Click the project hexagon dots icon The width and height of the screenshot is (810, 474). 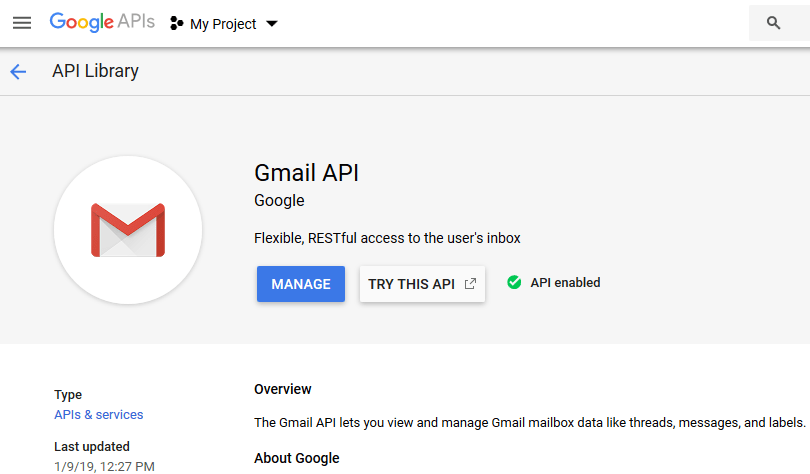coord(177,23)
